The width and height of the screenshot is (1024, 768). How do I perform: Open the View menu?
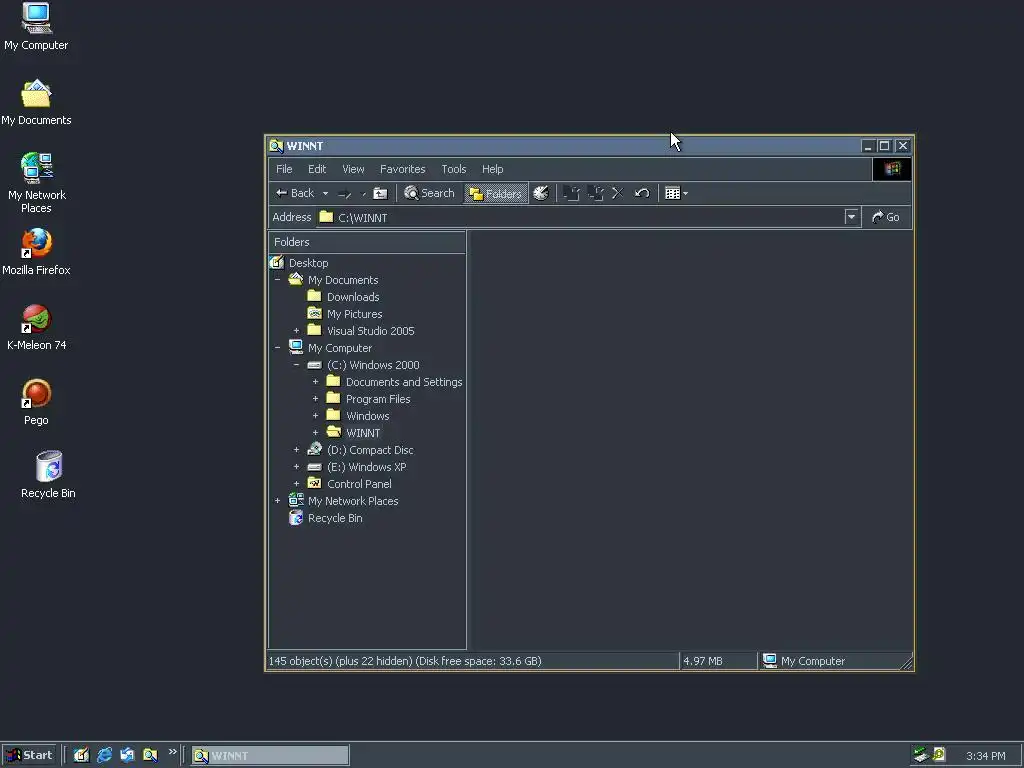point(353,169)
